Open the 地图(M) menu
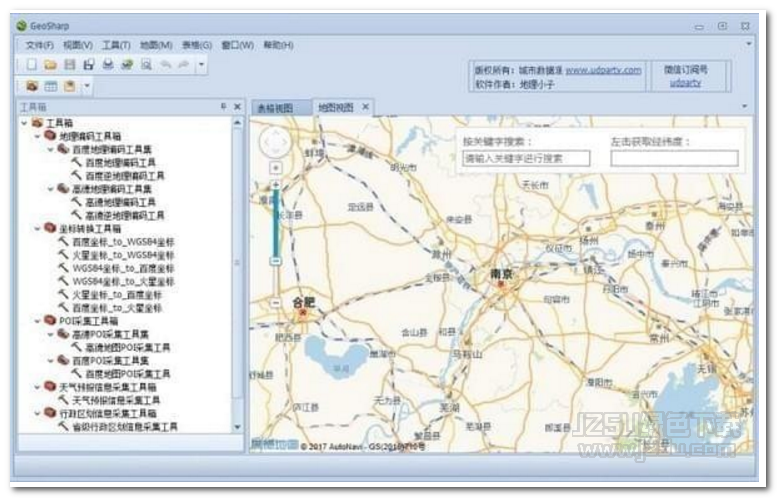 [156, 45]
